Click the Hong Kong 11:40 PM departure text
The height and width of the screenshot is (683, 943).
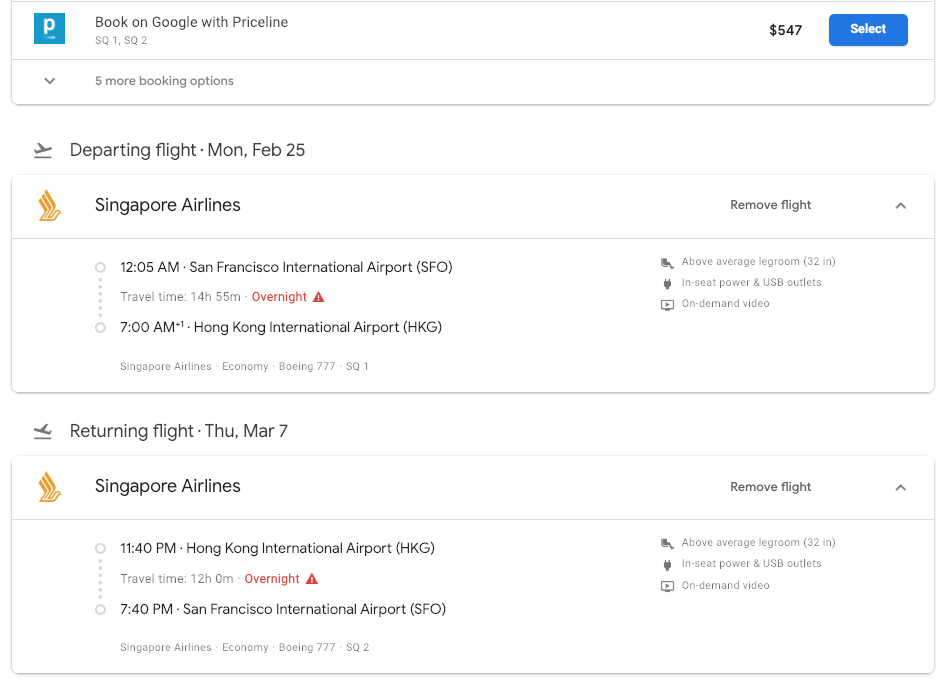277,548
